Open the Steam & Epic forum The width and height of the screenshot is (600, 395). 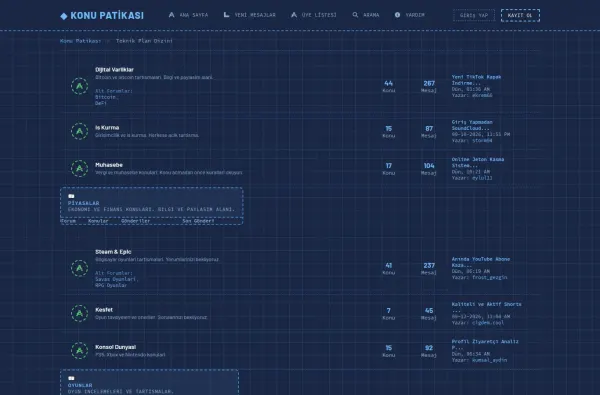[113, 252]
